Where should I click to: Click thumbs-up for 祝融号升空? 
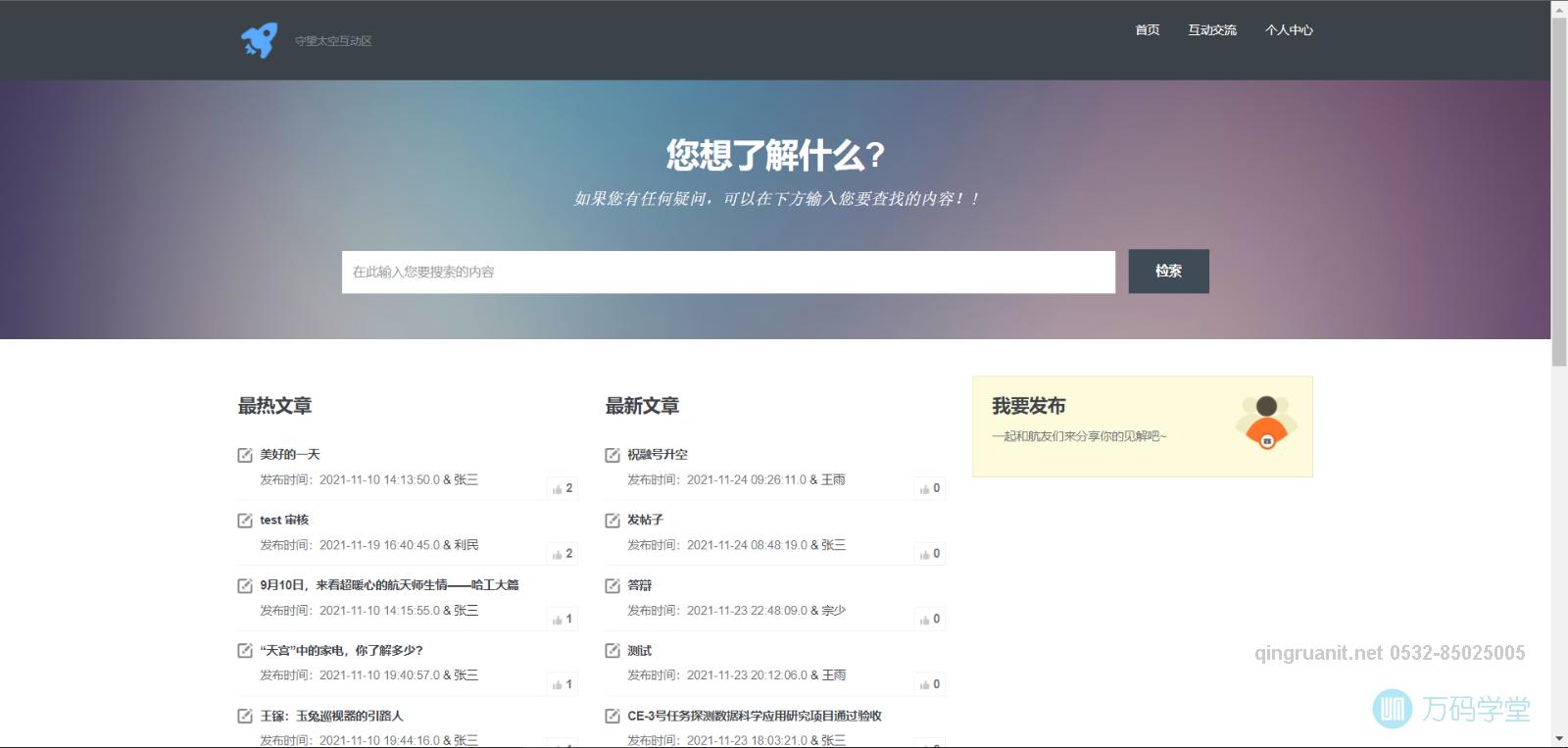pyautogui.click(x=930, y=488)
